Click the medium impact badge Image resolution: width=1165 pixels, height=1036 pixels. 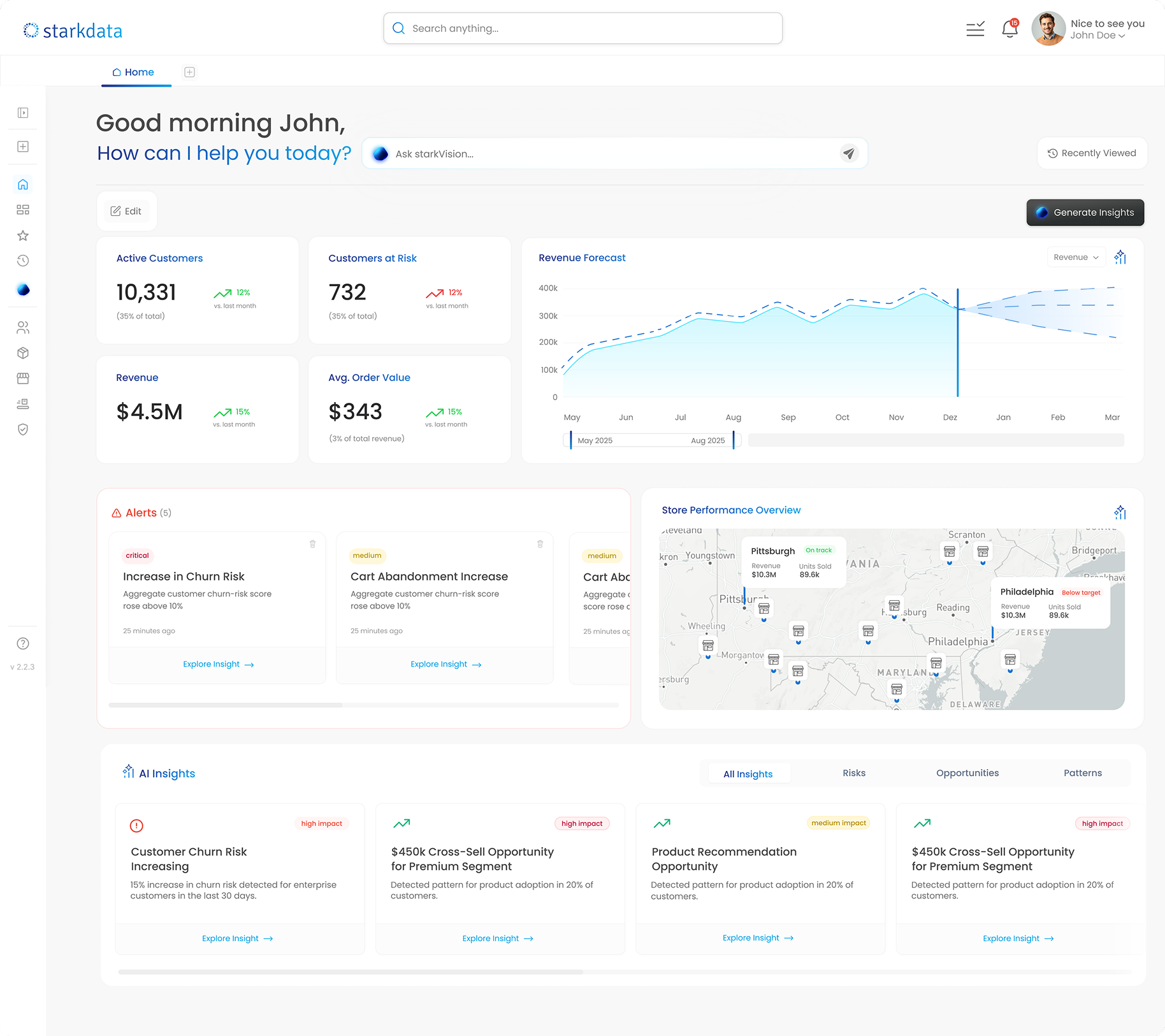pyautogui.click(x=839, y=823)
